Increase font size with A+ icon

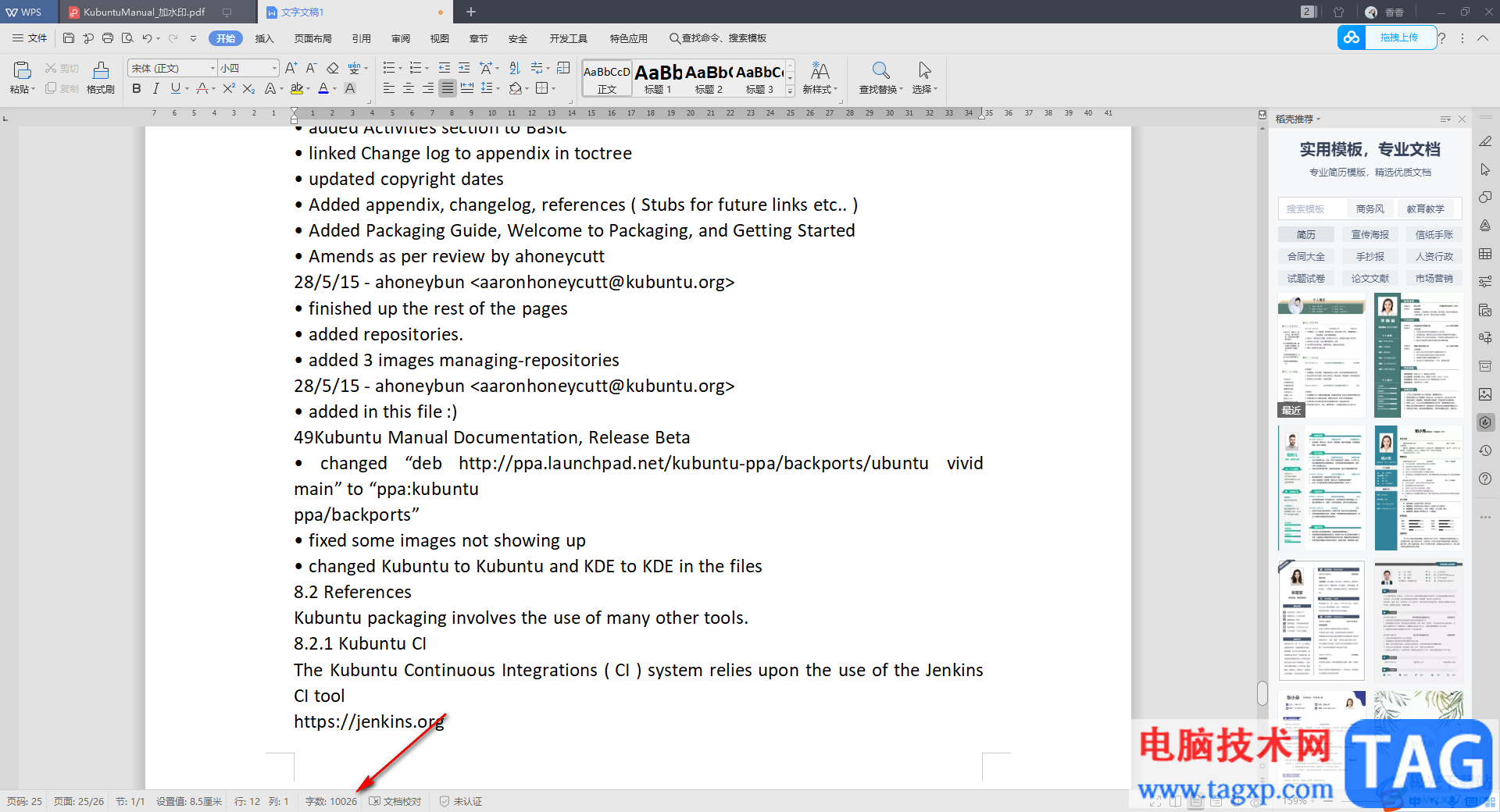click(x=291, y=68)
